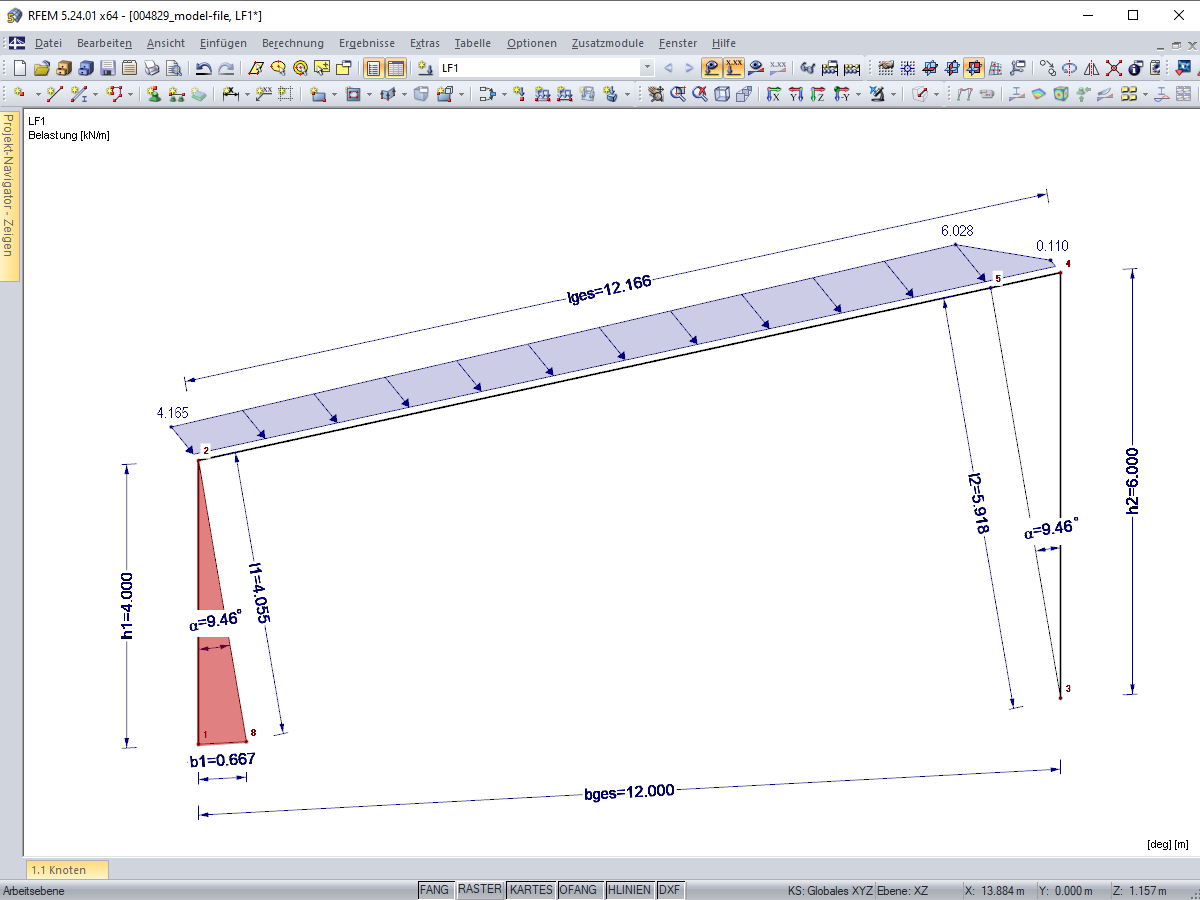Open the Bearbeiten menu
Image resolution: width=1200 pixels, height=900 pixels.
pos(104,43)
